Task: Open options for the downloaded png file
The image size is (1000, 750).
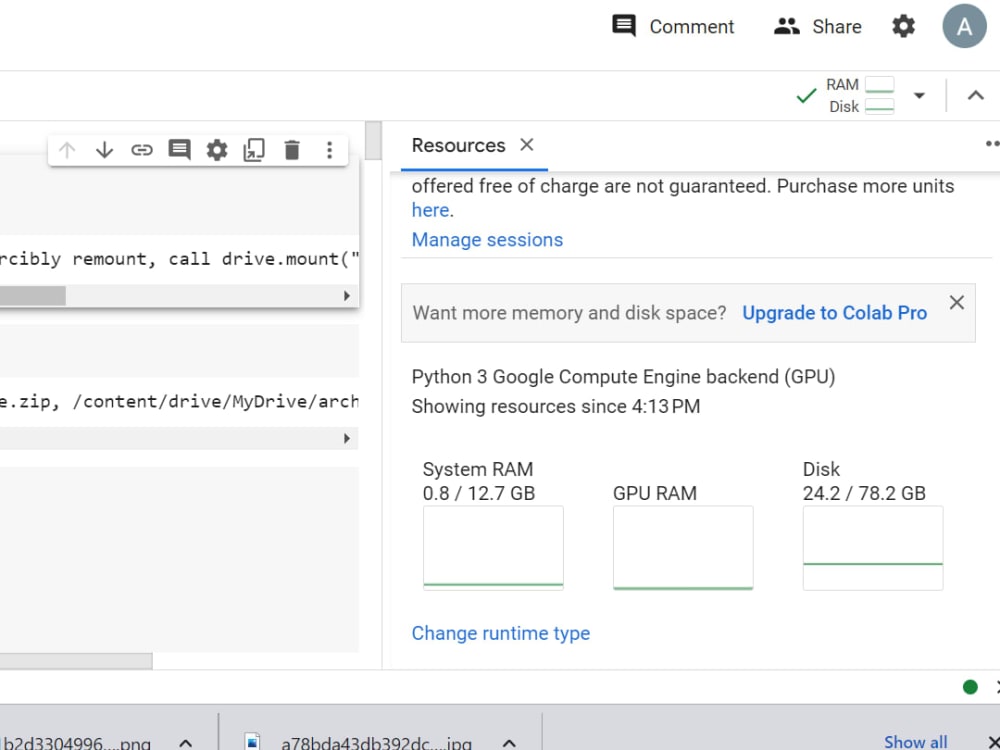Action: pyautogui.click(x=186, y=743)
